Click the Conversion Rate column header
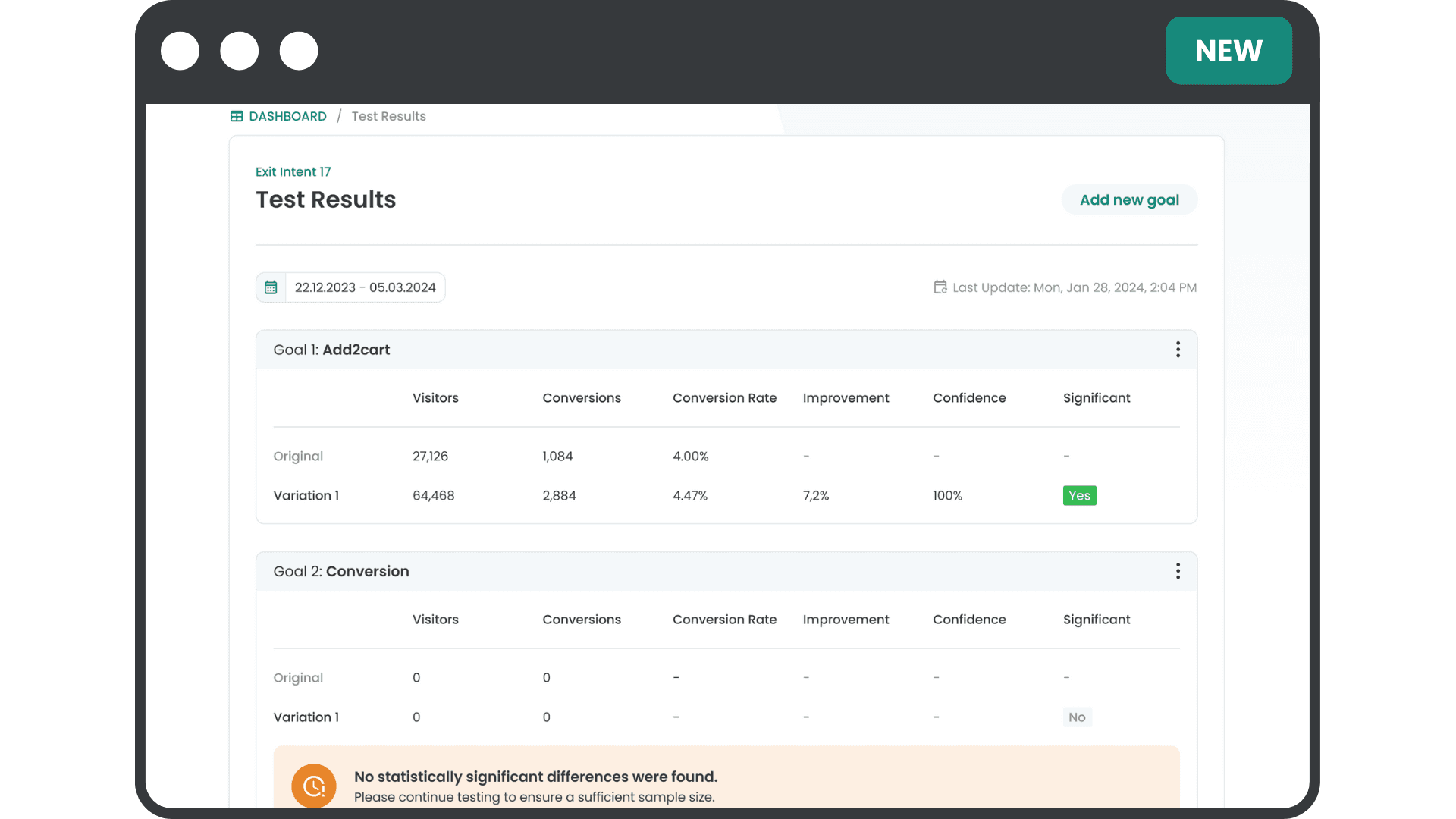 (x=724, y=397)
